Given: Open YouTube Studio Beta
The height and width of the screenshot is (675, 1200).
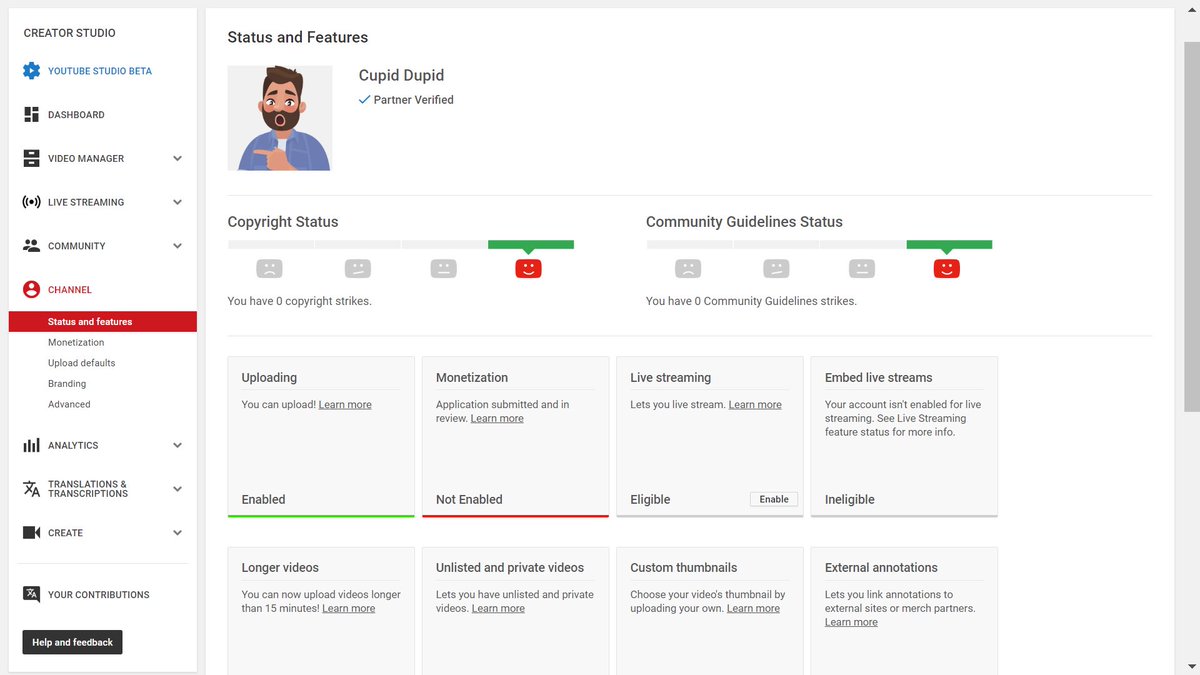Looking at the screenshot, I should tap(100, 71).
